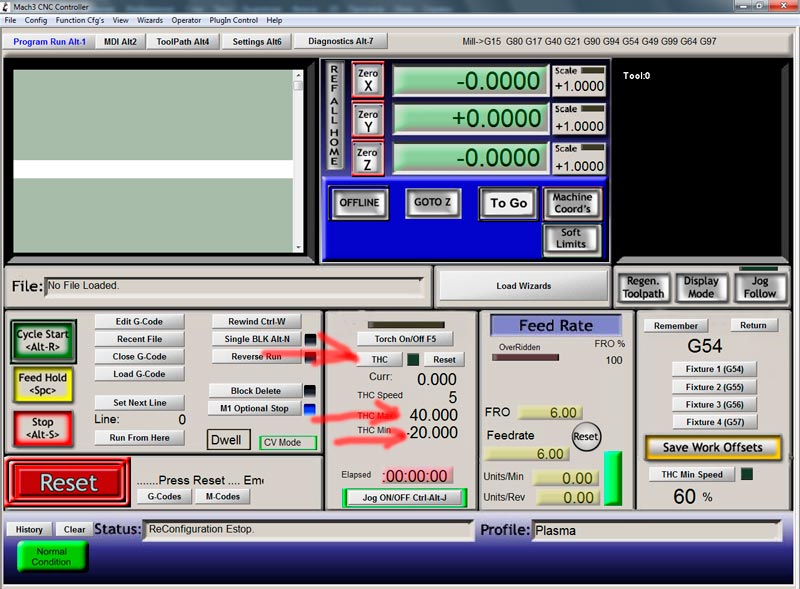Click the Load G-Code button

139,374
